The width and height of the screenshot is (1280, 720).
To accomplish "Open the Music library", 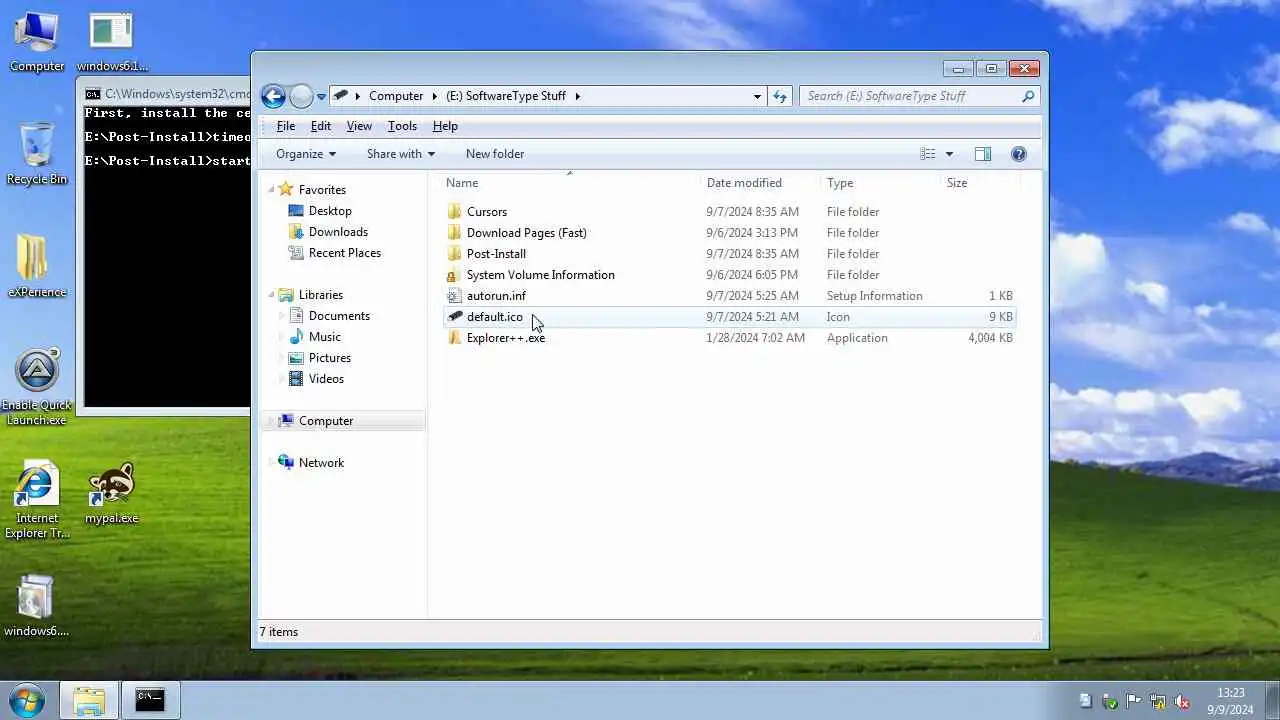I will [x=325, y=337].
